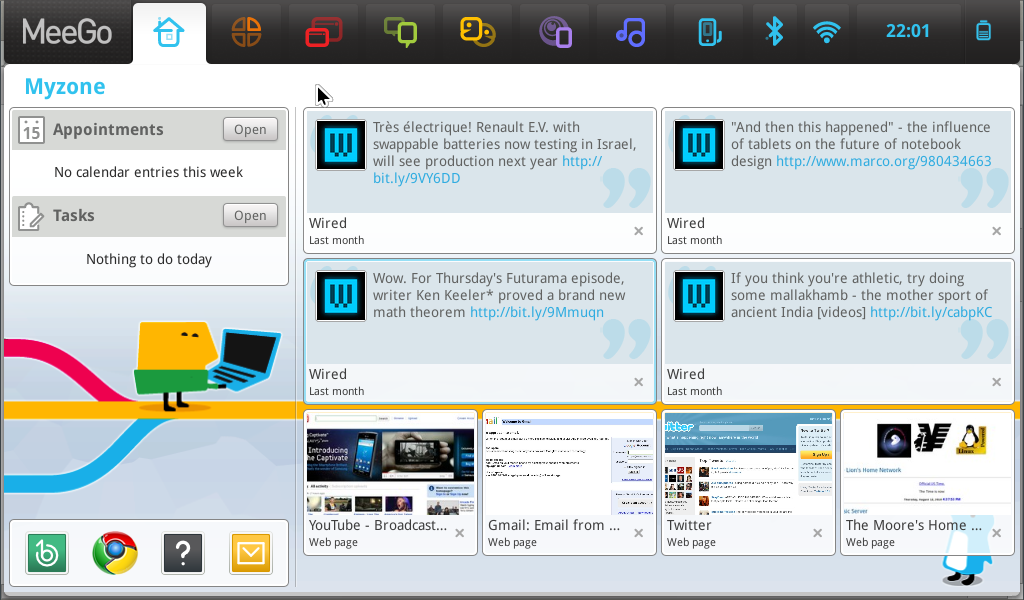Open the Media music note panel

click(x=631, y=32)
